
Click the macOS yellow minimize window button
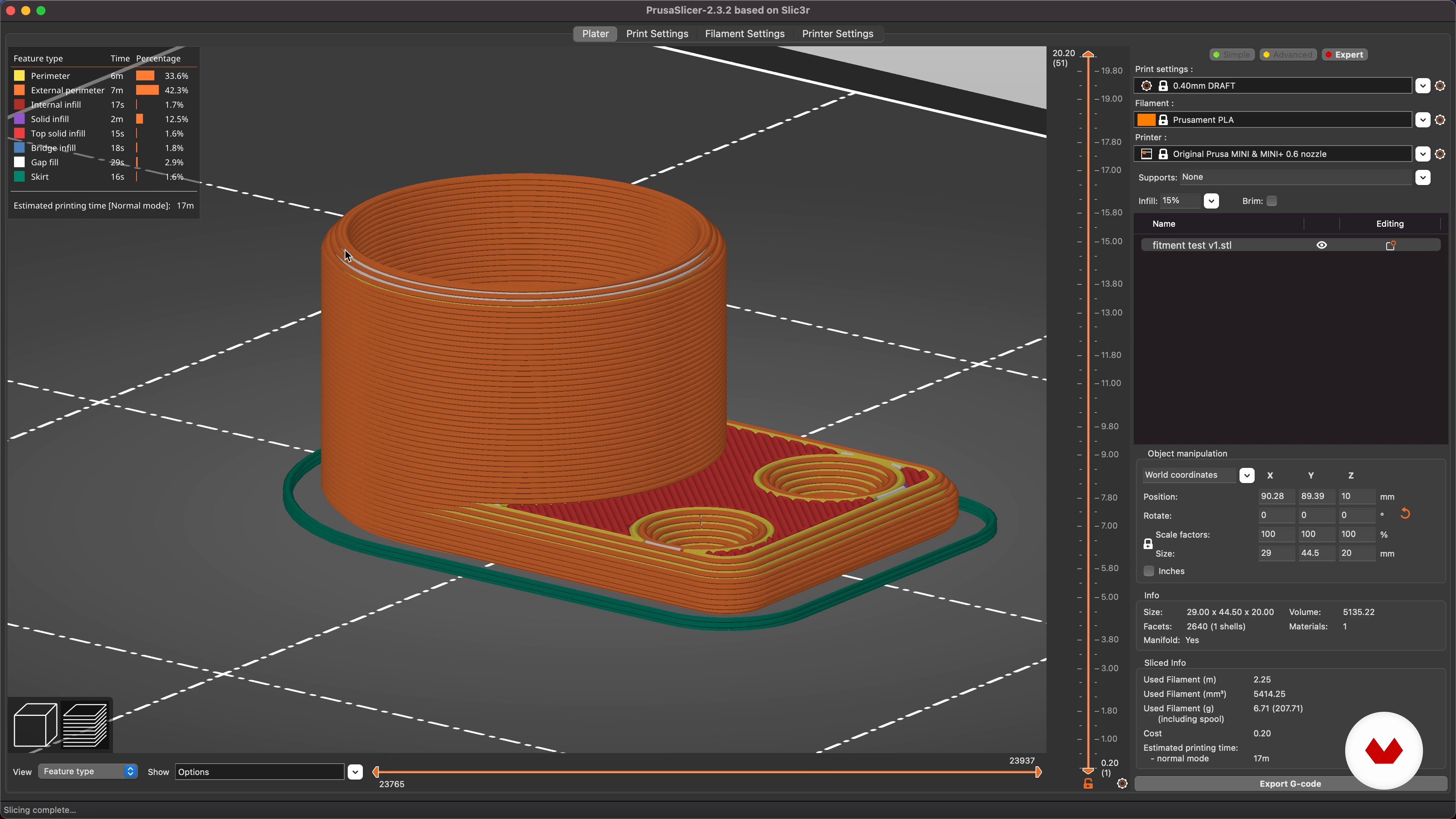(25, 11)
